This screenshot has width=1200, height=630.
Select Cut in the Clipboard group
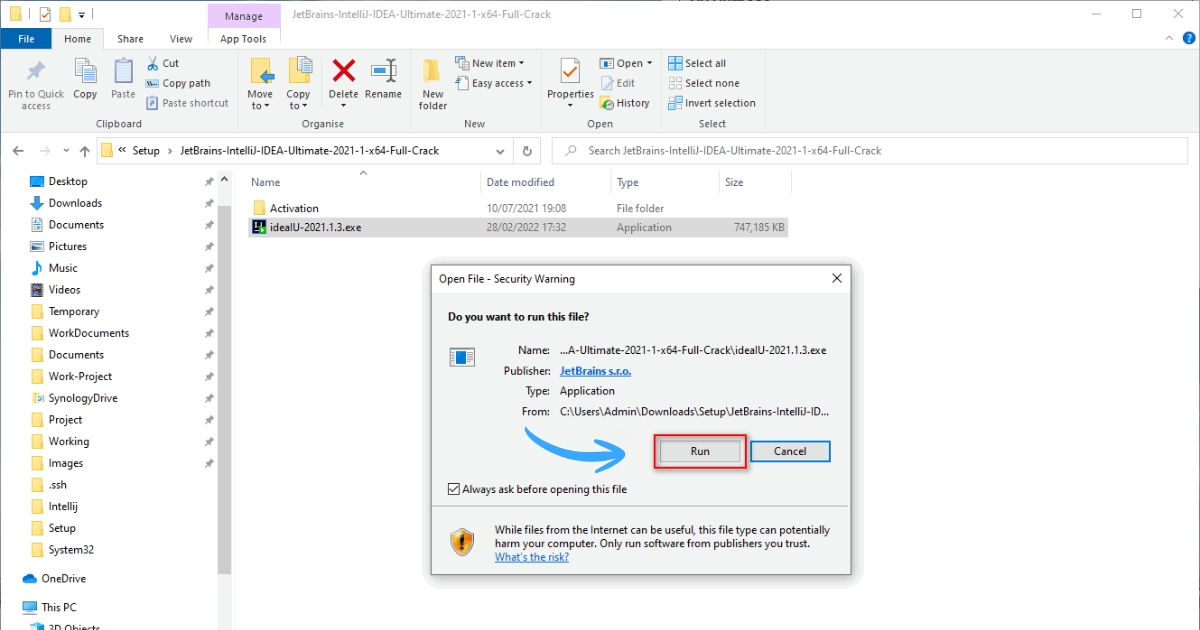(162, 63)
